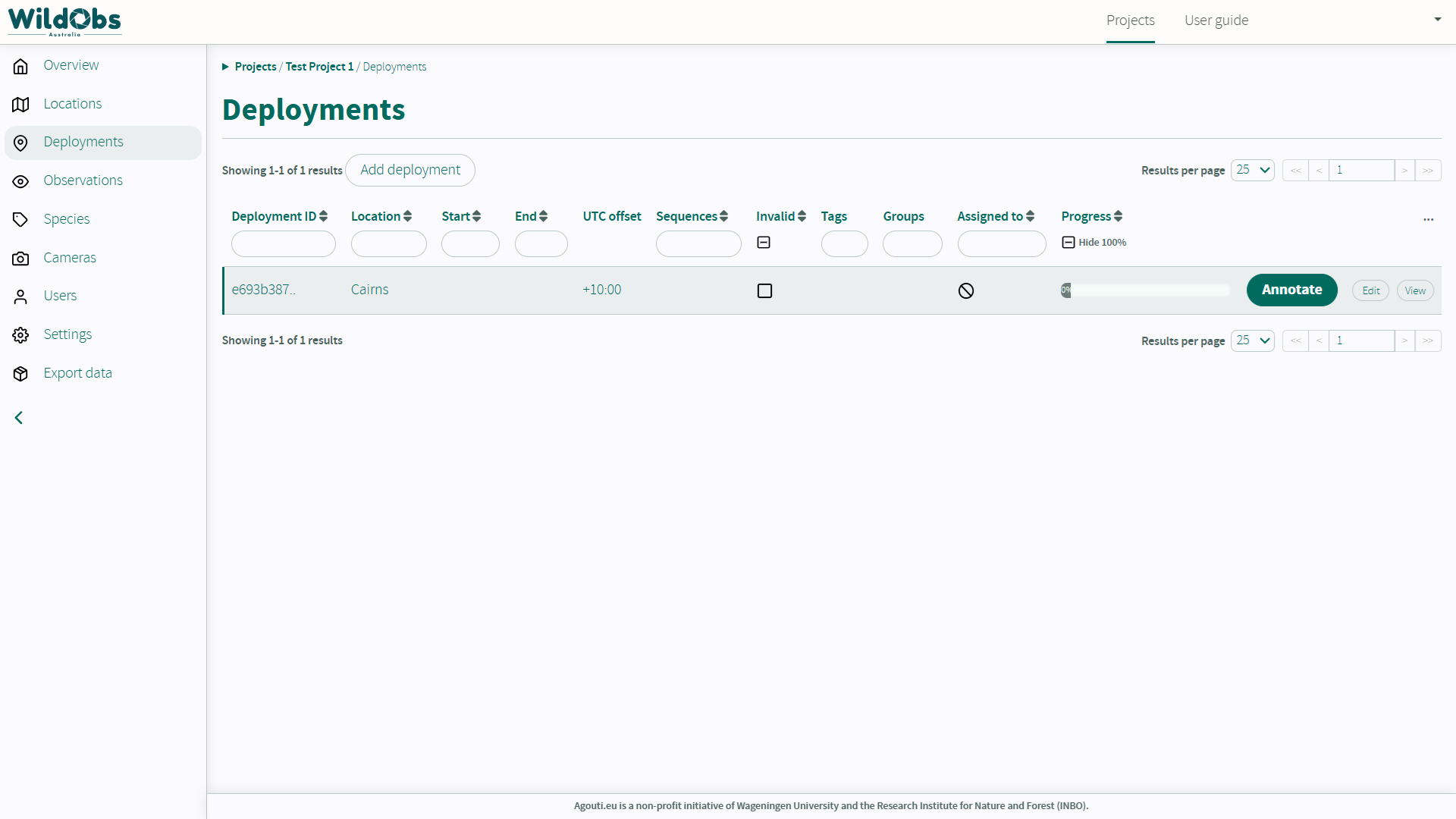The image size is (1456, 819).
Task: Toggle the Invalid filter checkbox
Action: pyautogui.click(x=764, y=243)
